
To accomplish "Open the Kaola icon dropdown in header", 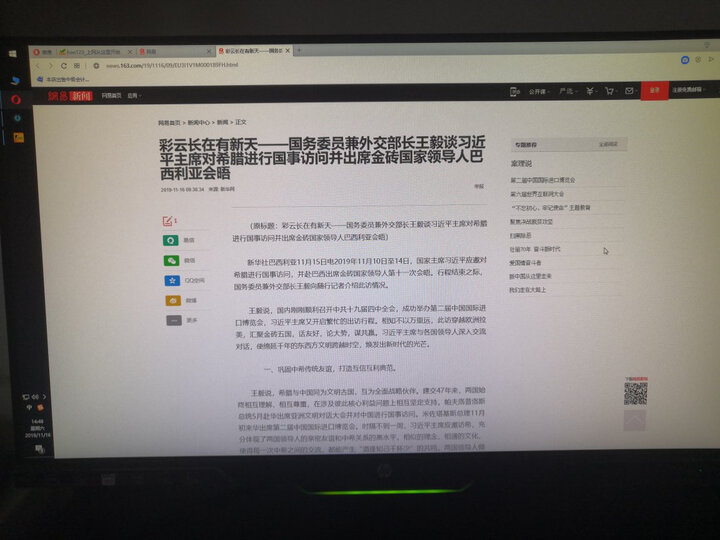I will click(591, 91).
